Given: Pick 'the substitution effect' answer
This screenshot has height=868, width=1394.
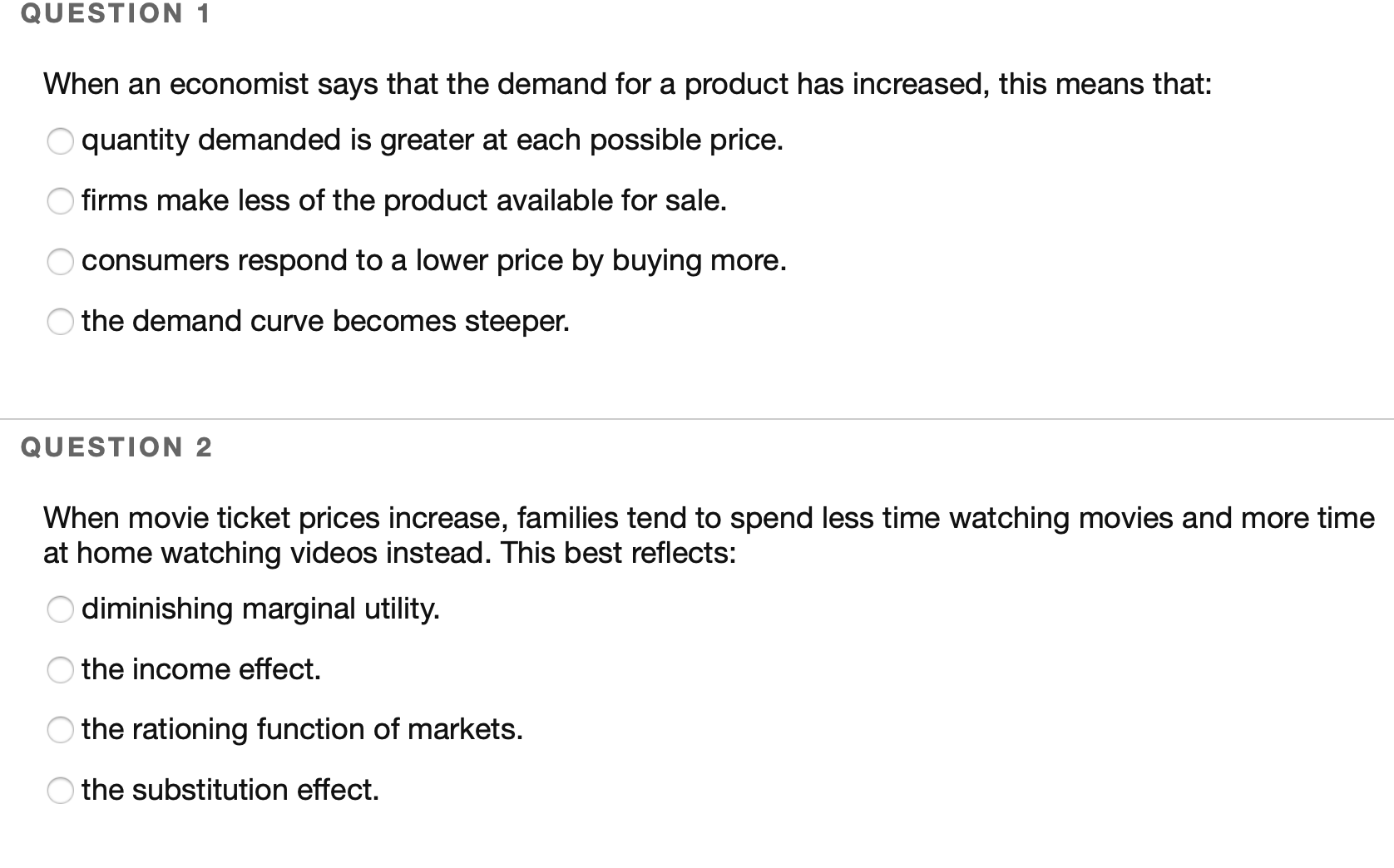Looking at the screenshot, I should tap(61, 790).
